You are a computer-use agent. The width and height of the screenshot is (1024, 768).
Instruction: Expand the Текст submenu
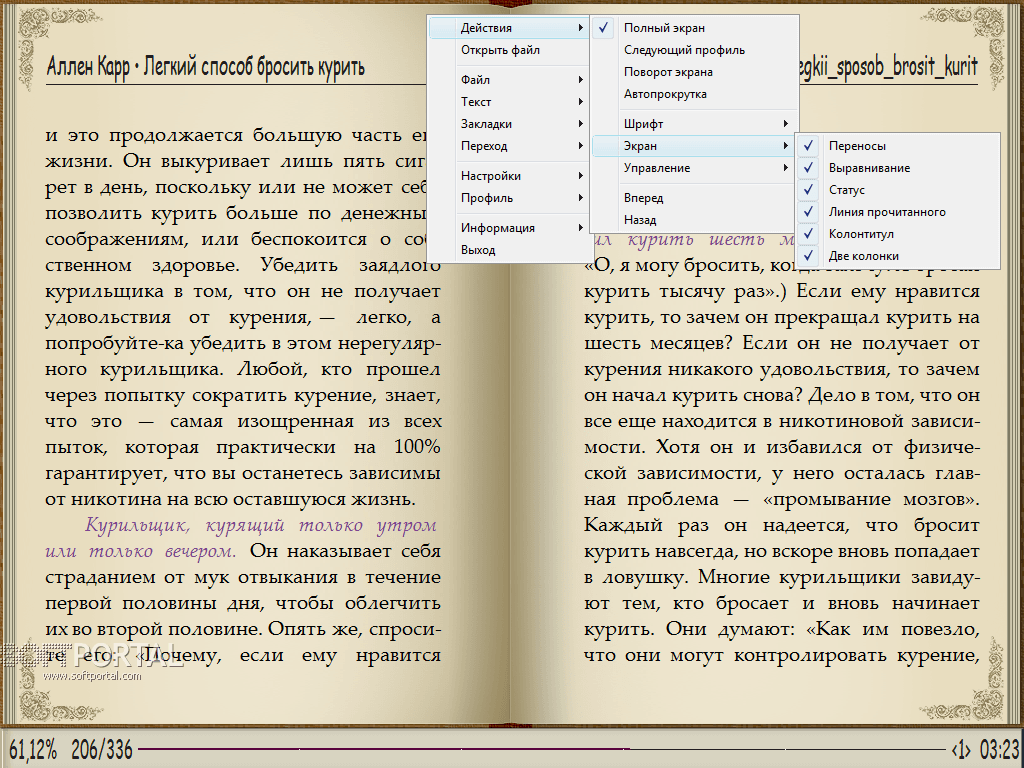tap(509, 102)
